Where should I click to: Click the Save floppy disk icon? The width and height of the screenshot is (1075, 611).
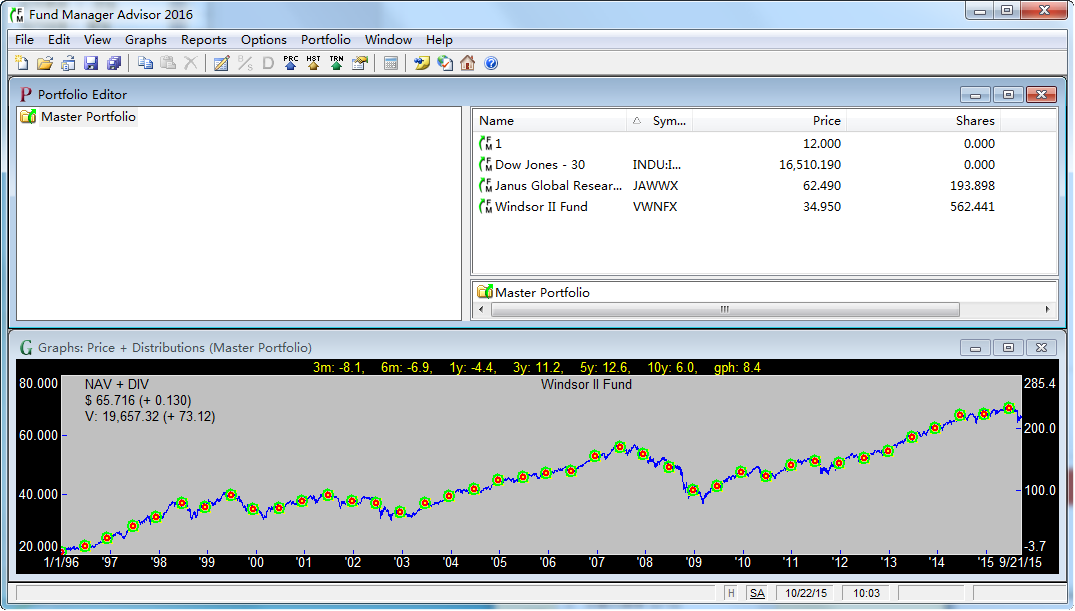pos(91,63)
